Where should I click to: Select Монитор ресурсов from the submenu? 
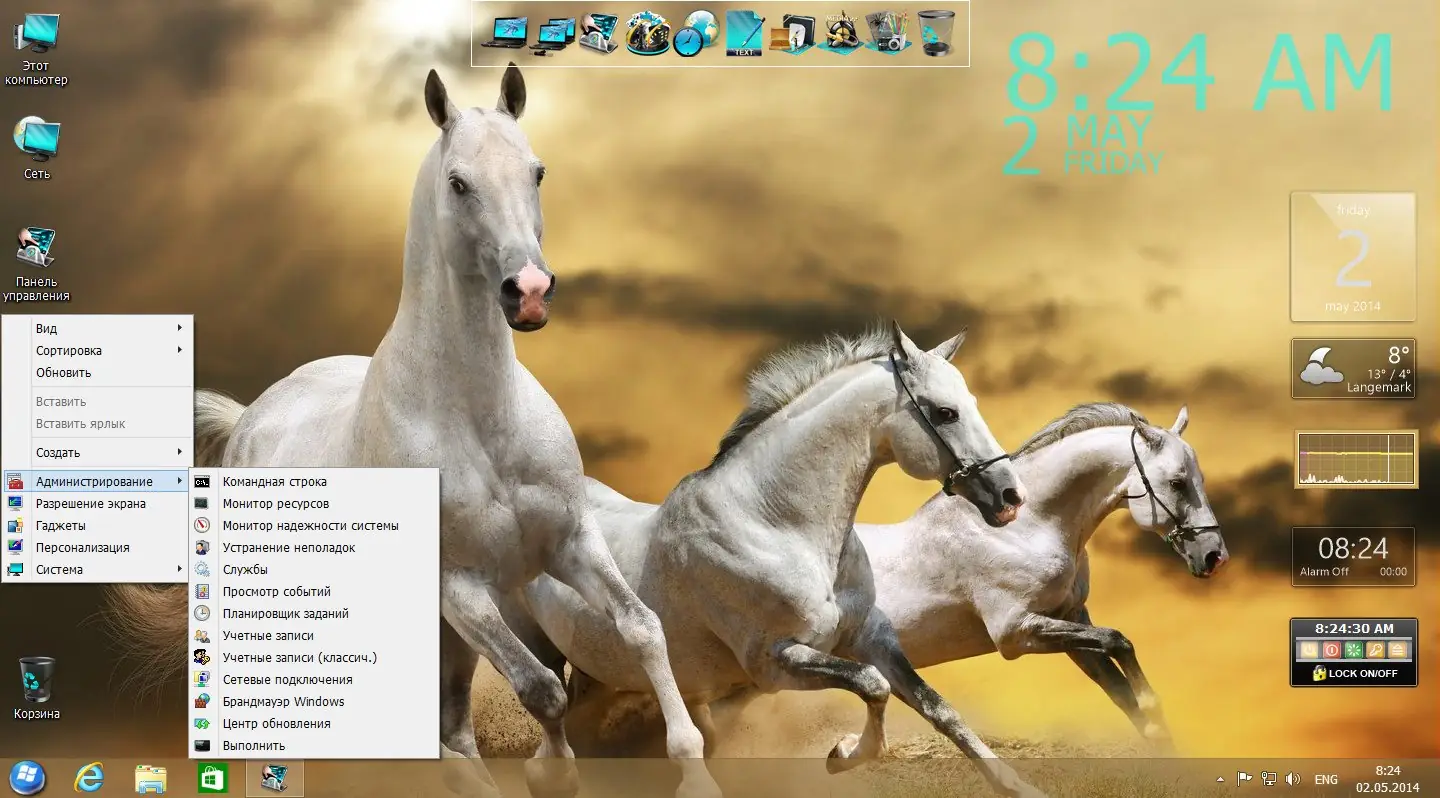[x=314, y=503]
